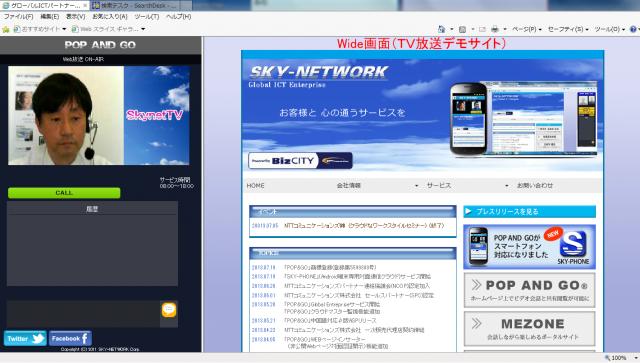The width and height of the screenshot is (640, 363).
Task: Click the SKY-PHONE S logo icon
Action: [573, 244]
